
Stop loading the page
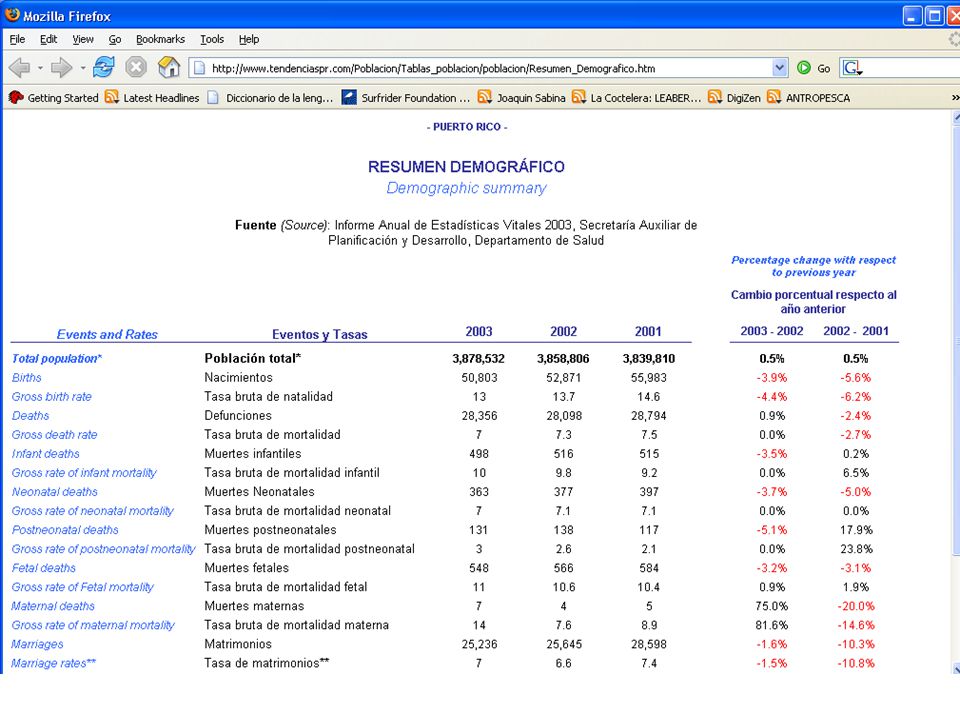[x=136, y=67]
